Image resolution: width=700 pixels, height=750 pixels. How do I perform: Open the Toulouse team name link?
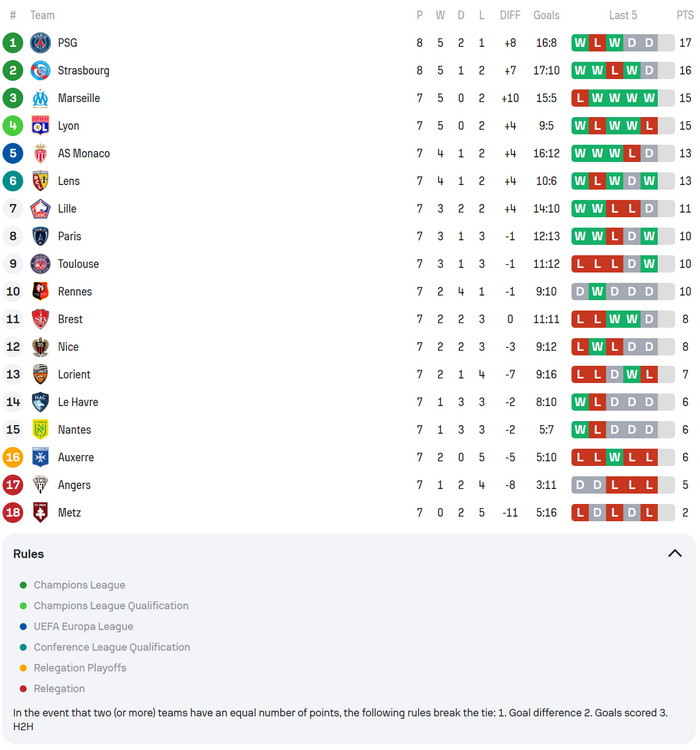(78, 264)
